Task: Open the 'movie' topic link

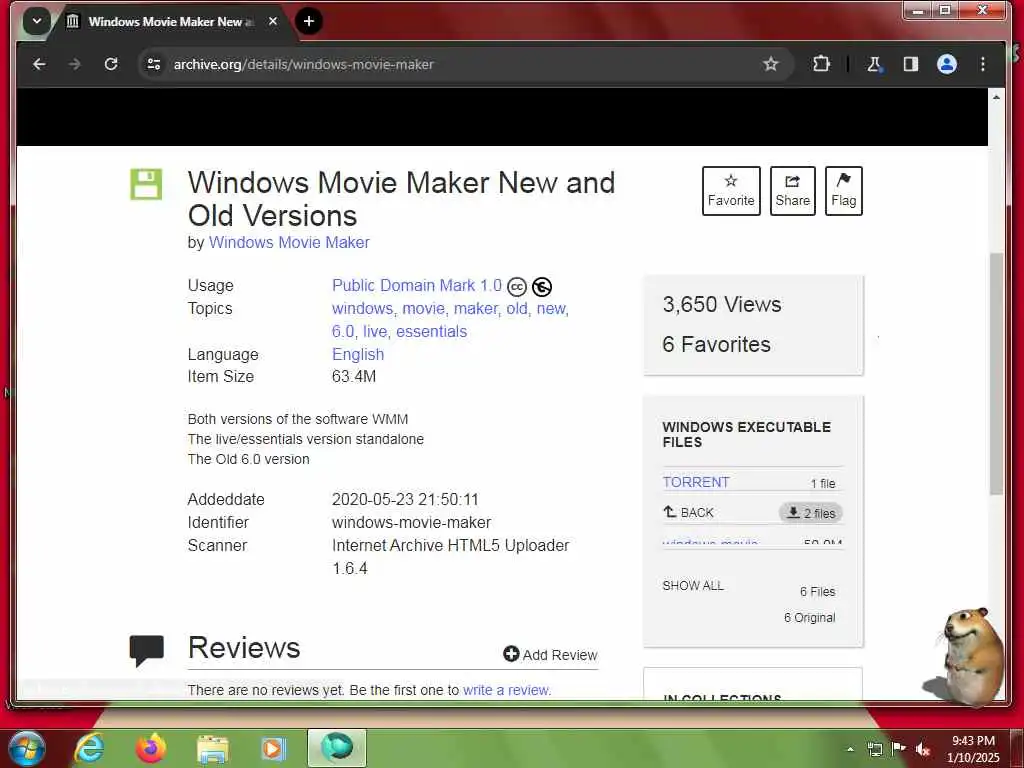Action: point(423,308)
